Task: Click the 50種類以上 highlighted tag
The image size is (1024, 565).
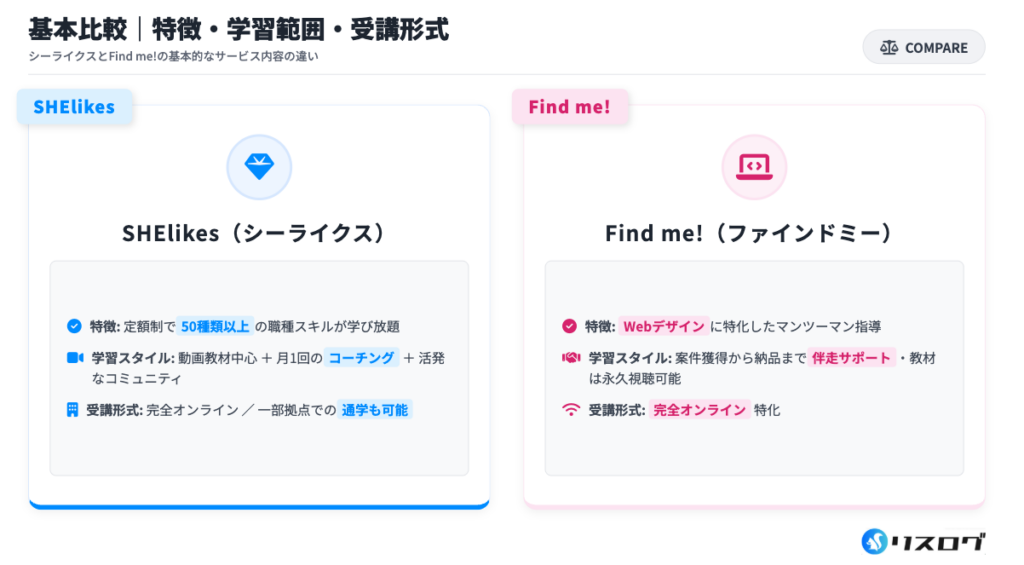Action: tap(215, 326)
